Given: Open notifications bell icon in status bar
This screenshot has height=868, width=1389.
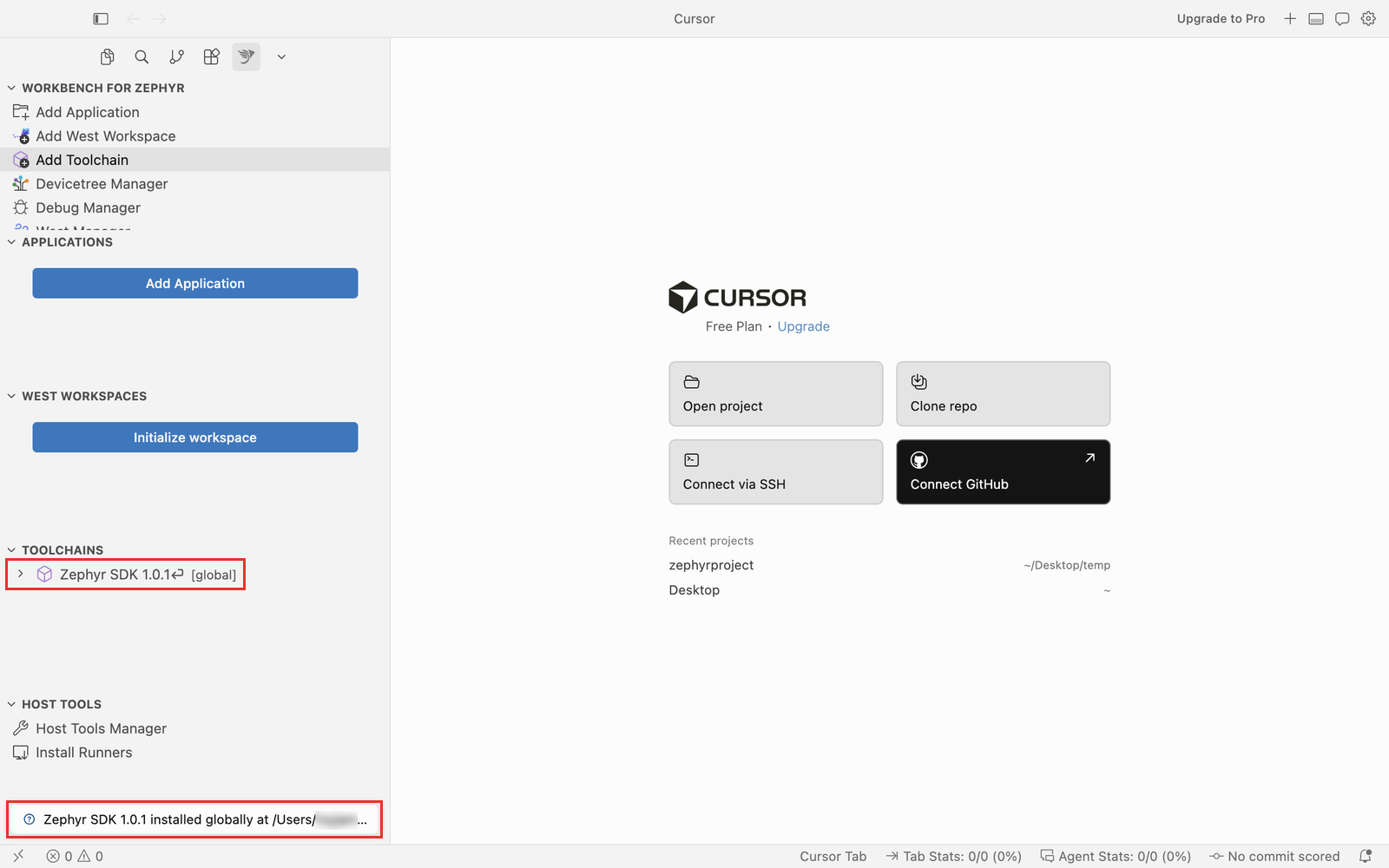Looking at the screenshot, I should coord(1366,856).
